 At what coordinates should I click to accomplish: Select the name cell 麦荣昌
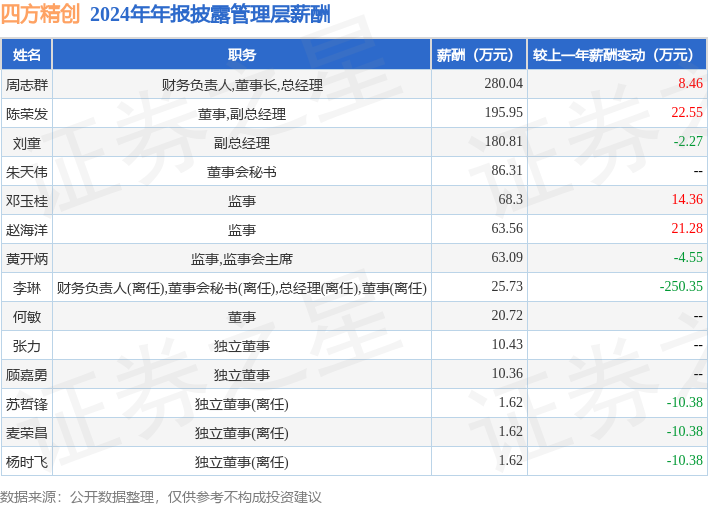(27, 432)
